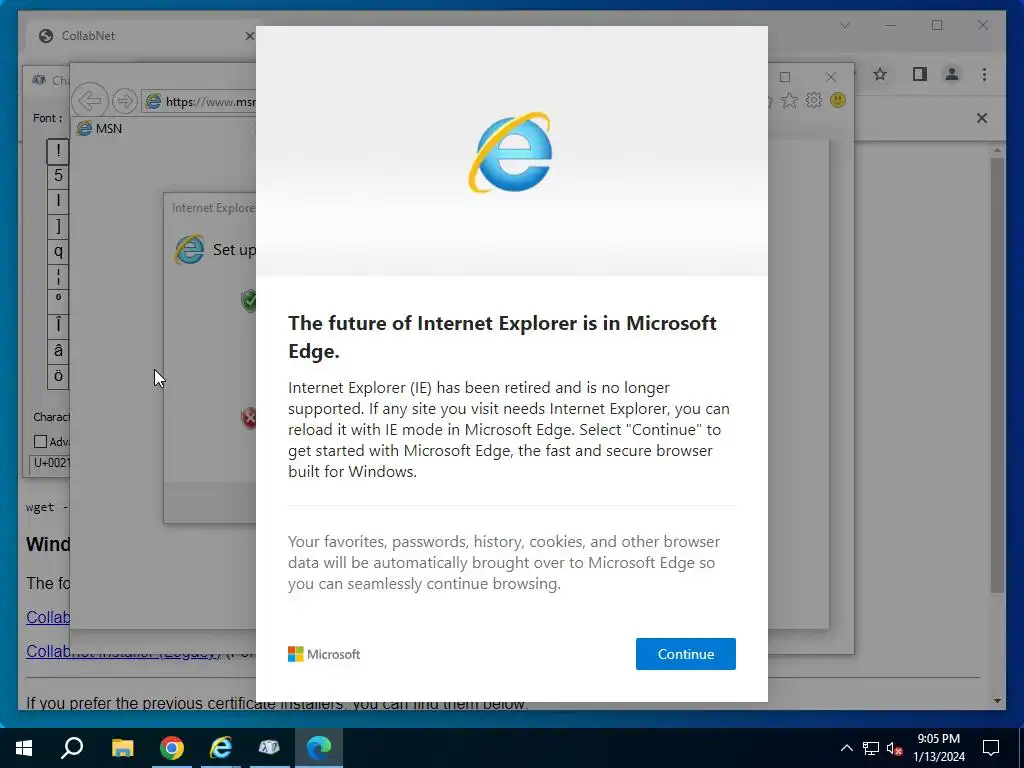This screenshot has width=1024, height=768.
Task: Open the Collab link on the Chrome page
Action: pyautogui.click(x=48, y=617)
